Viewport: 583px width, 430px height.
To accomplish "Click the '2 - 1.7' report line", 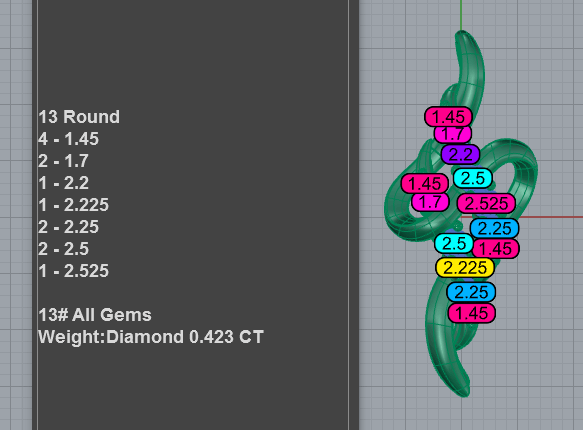I will (64, 161).
